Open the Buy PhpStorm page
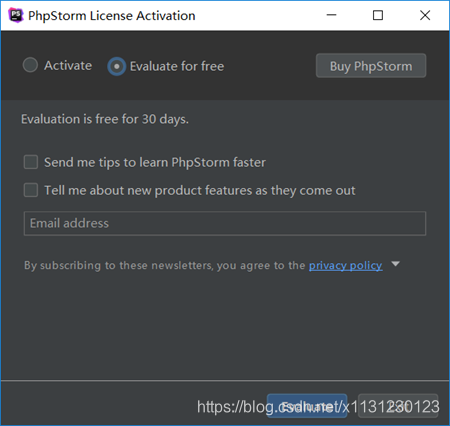This screenshot has height=426, width=450. pyautogui.click(x=371, y=66)
